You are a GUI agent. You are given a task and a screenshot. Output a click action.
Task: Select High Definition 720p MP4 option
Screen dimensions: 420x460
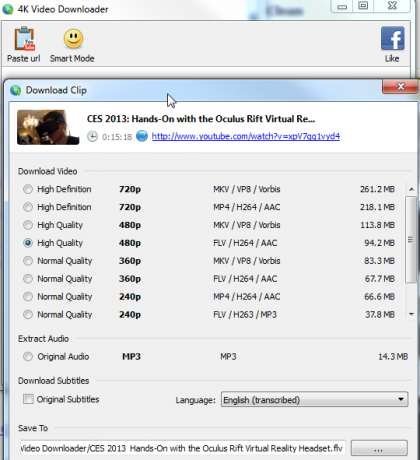click(28, 207)
